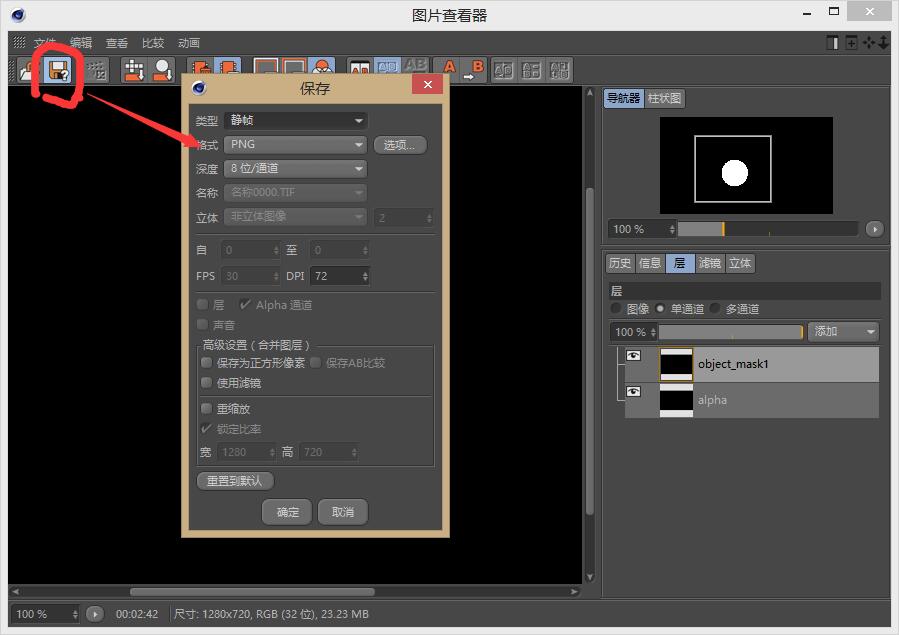Open the 编辑 menu
The image size is (899, 635).
[x=81, y=42]
